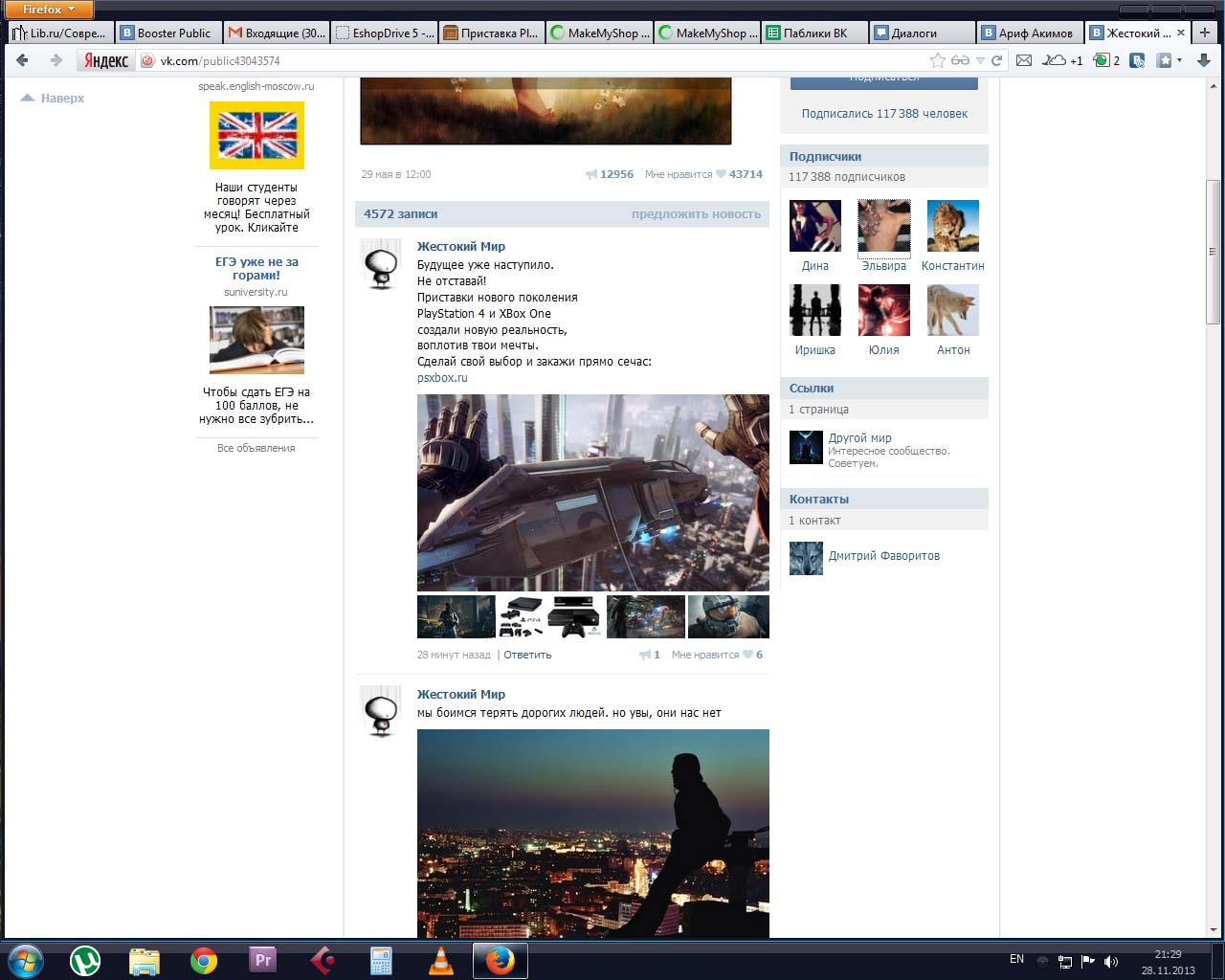Open the PS4 console thumbnail
Image resolution: width=1225 pixels, height=980 pixels.
[523, 616]
